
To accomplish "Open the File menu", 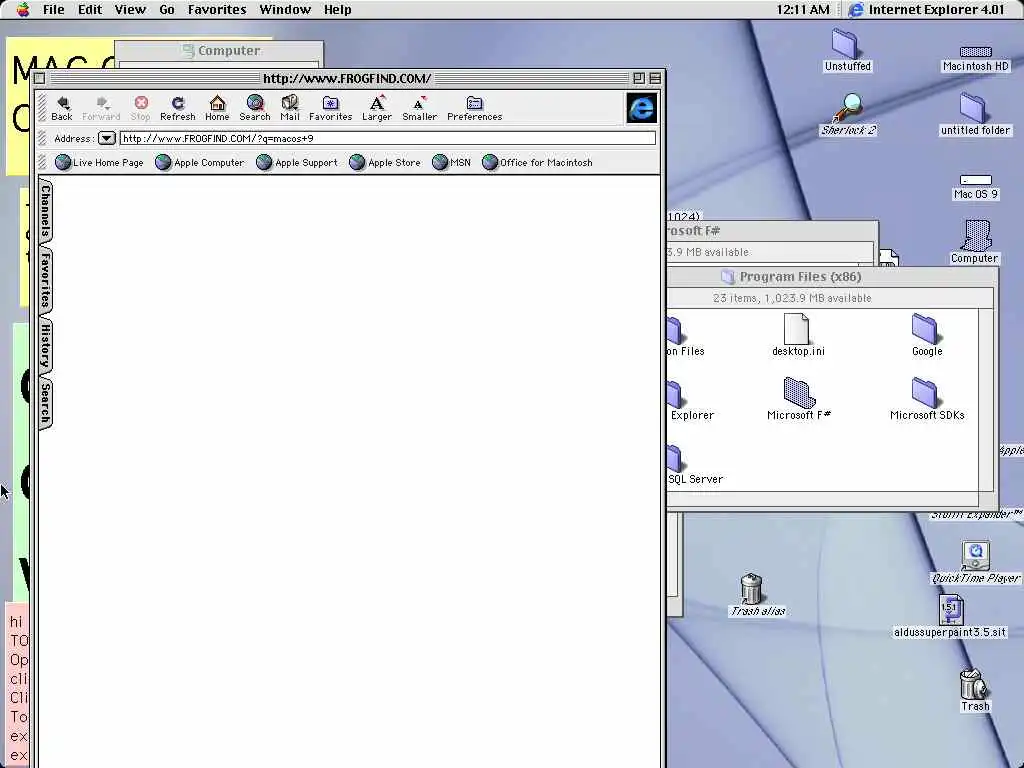I will (54, 9).
